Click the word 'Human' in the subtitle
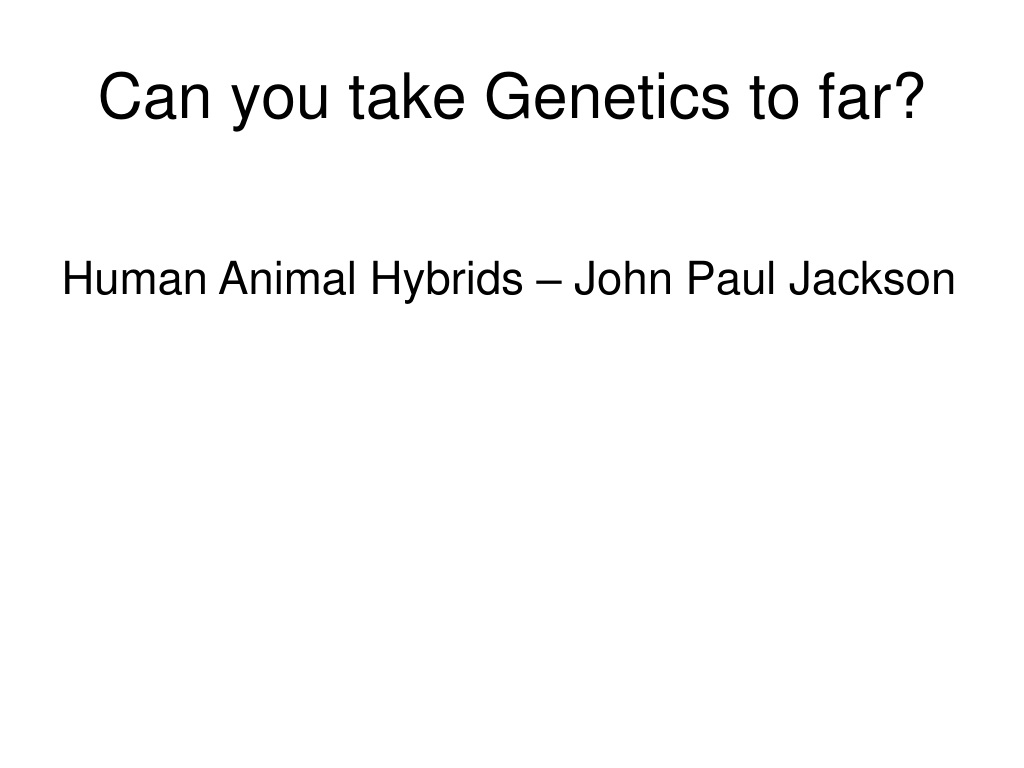This screenshot has height=768, width=1024. [x=135, y=278]
